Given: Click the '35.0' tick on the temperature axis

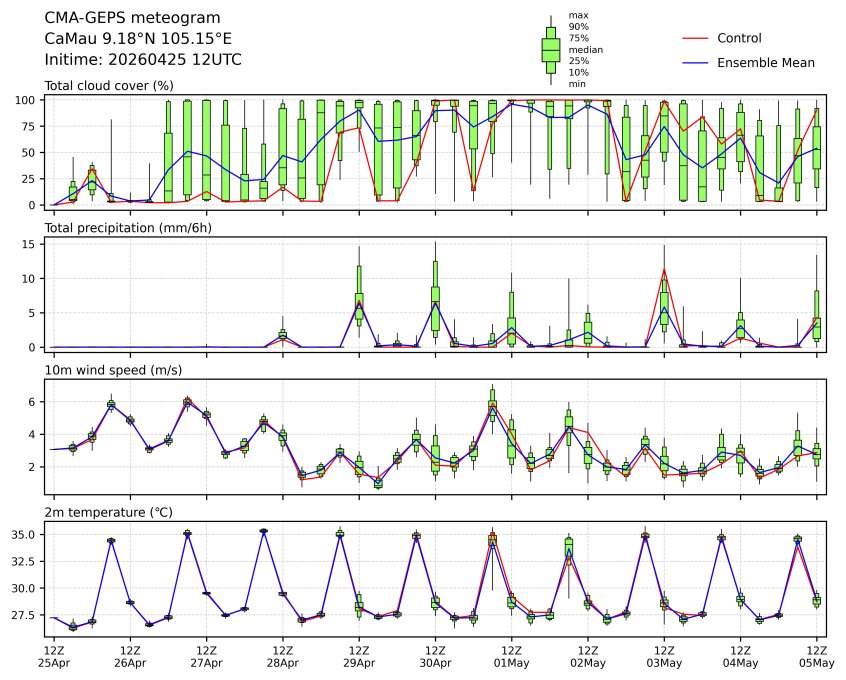Looking at the screenshot, I should pos(27,535).
